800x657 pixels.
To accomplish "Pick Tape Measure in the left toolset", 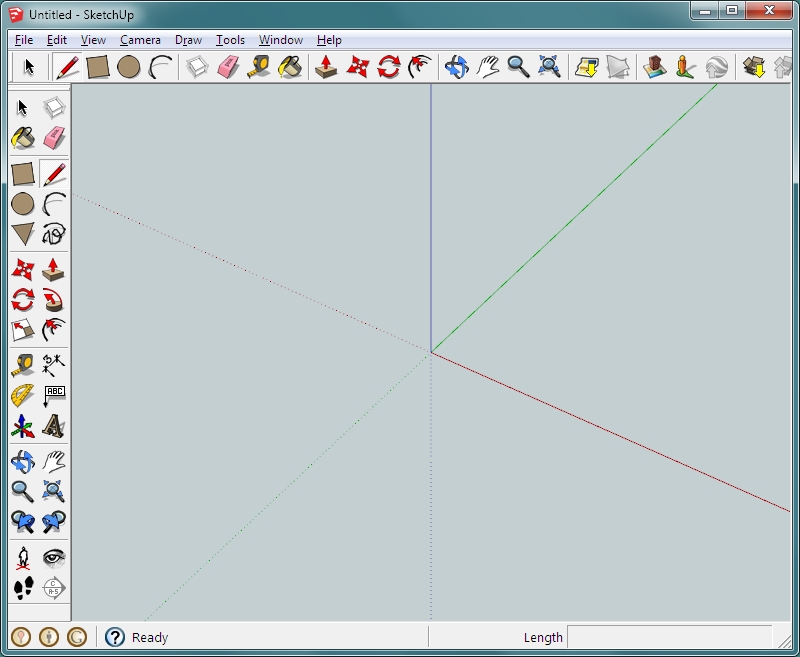I will 22,366.
